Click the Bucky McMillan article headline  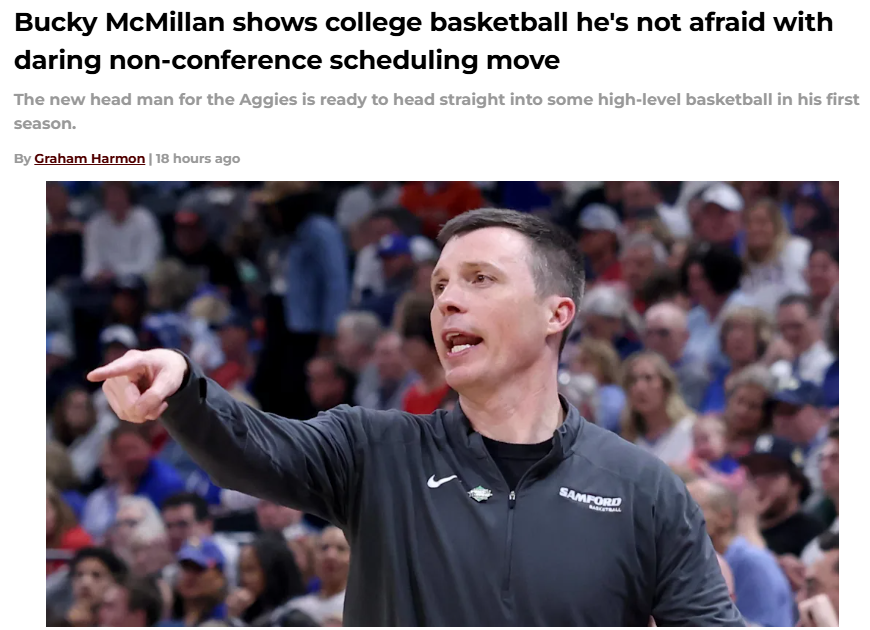pos(423,42)
